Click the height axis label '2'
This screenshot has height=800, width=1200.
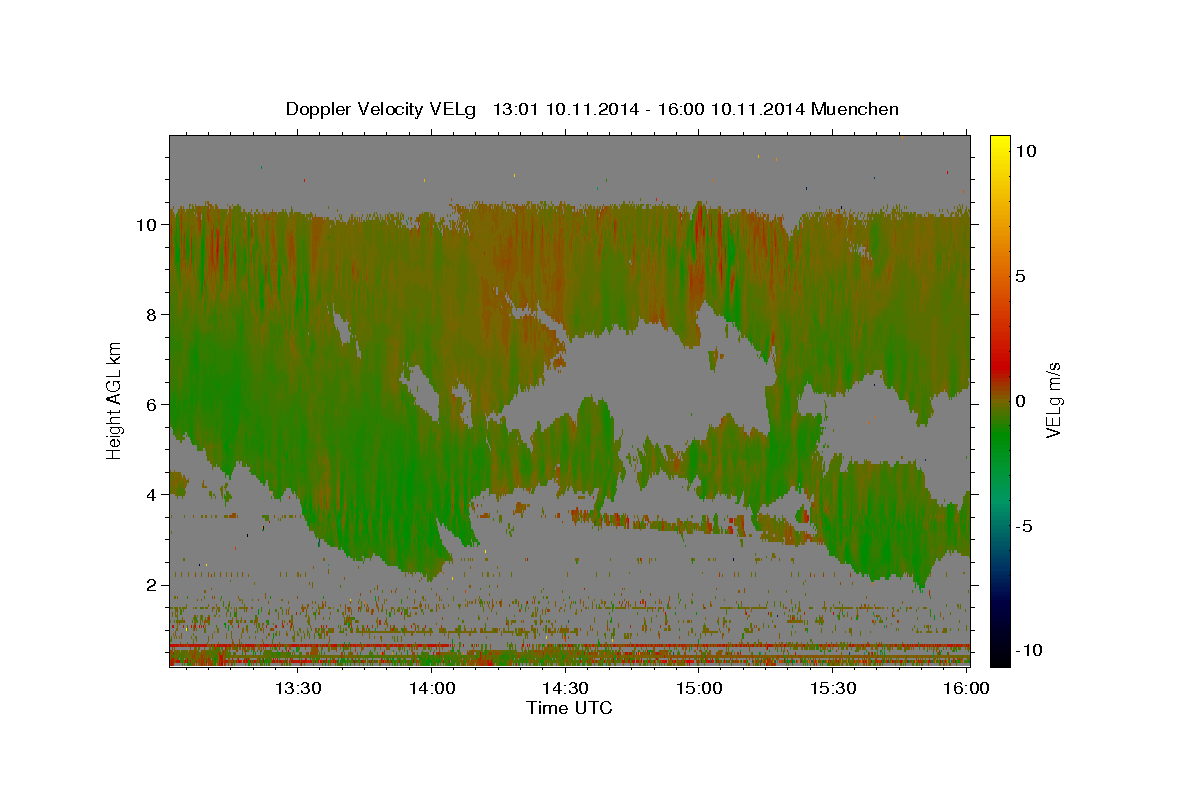click(x=151, y=585)
